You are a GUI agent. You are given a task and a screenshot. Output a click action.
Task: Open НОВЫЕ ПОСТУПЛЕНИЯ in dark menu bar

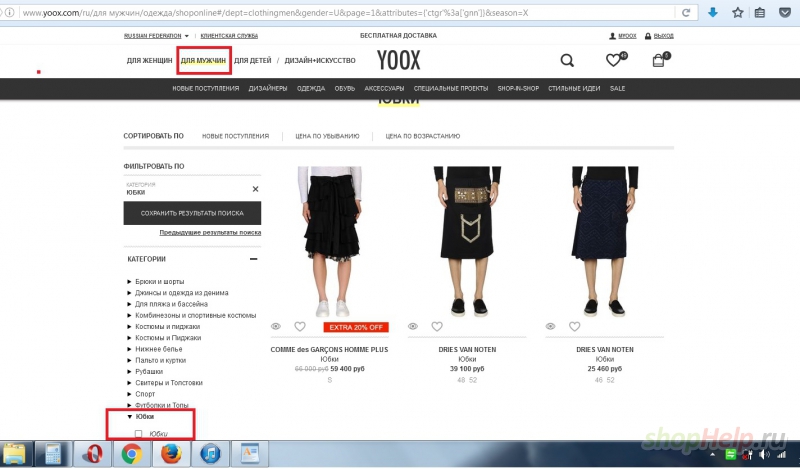pos(206,88)
